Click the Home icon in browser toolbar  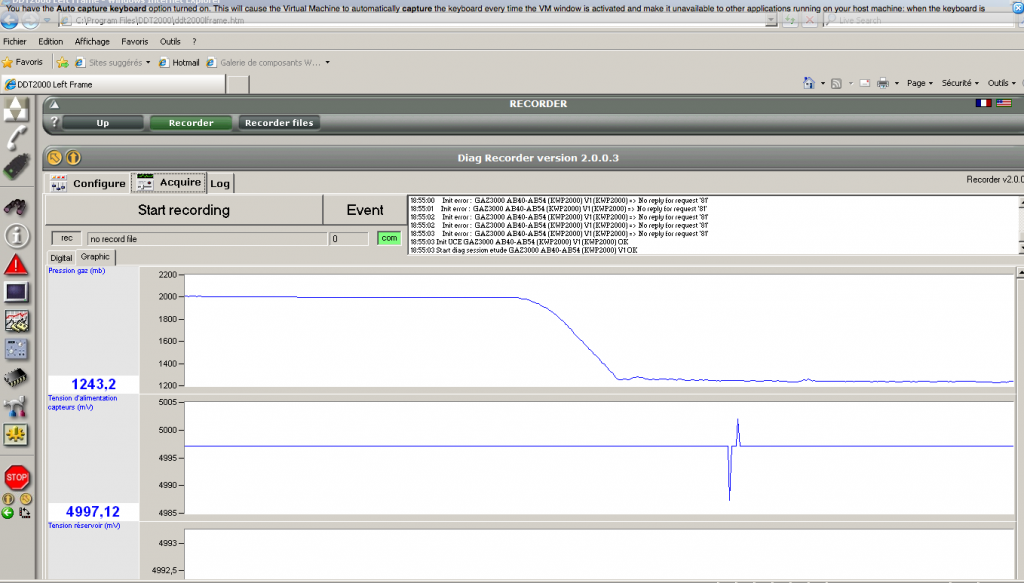point(808,83)
